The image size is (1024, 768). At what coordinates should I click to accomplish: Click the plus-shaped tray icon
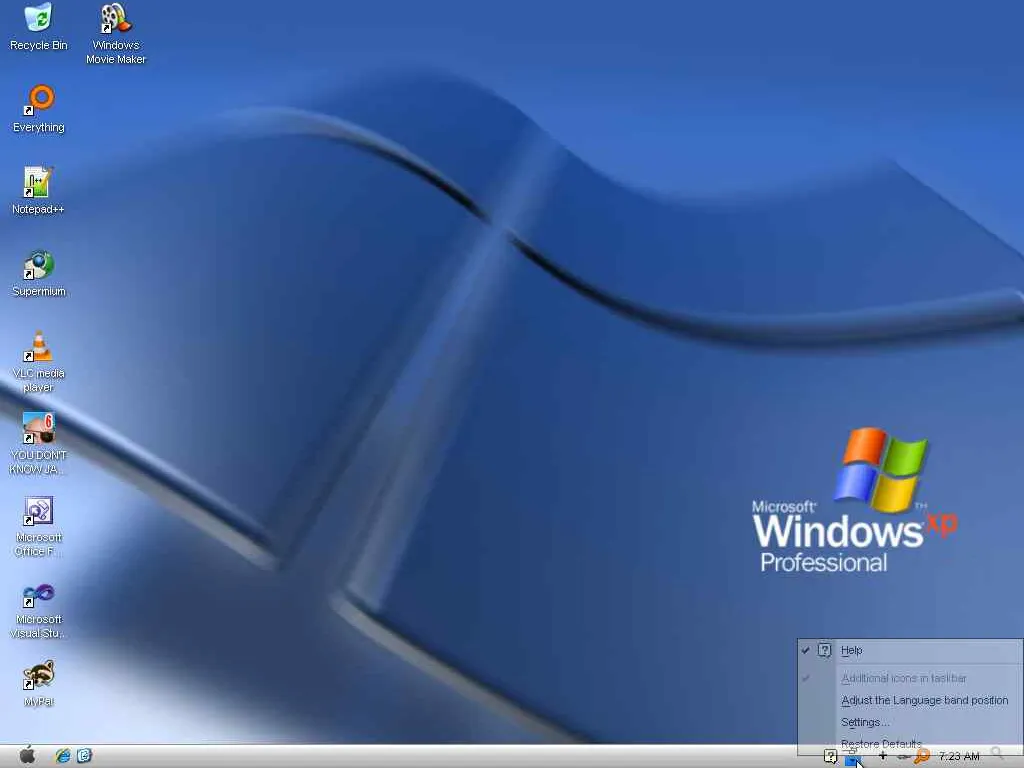(x=883, y=756)
